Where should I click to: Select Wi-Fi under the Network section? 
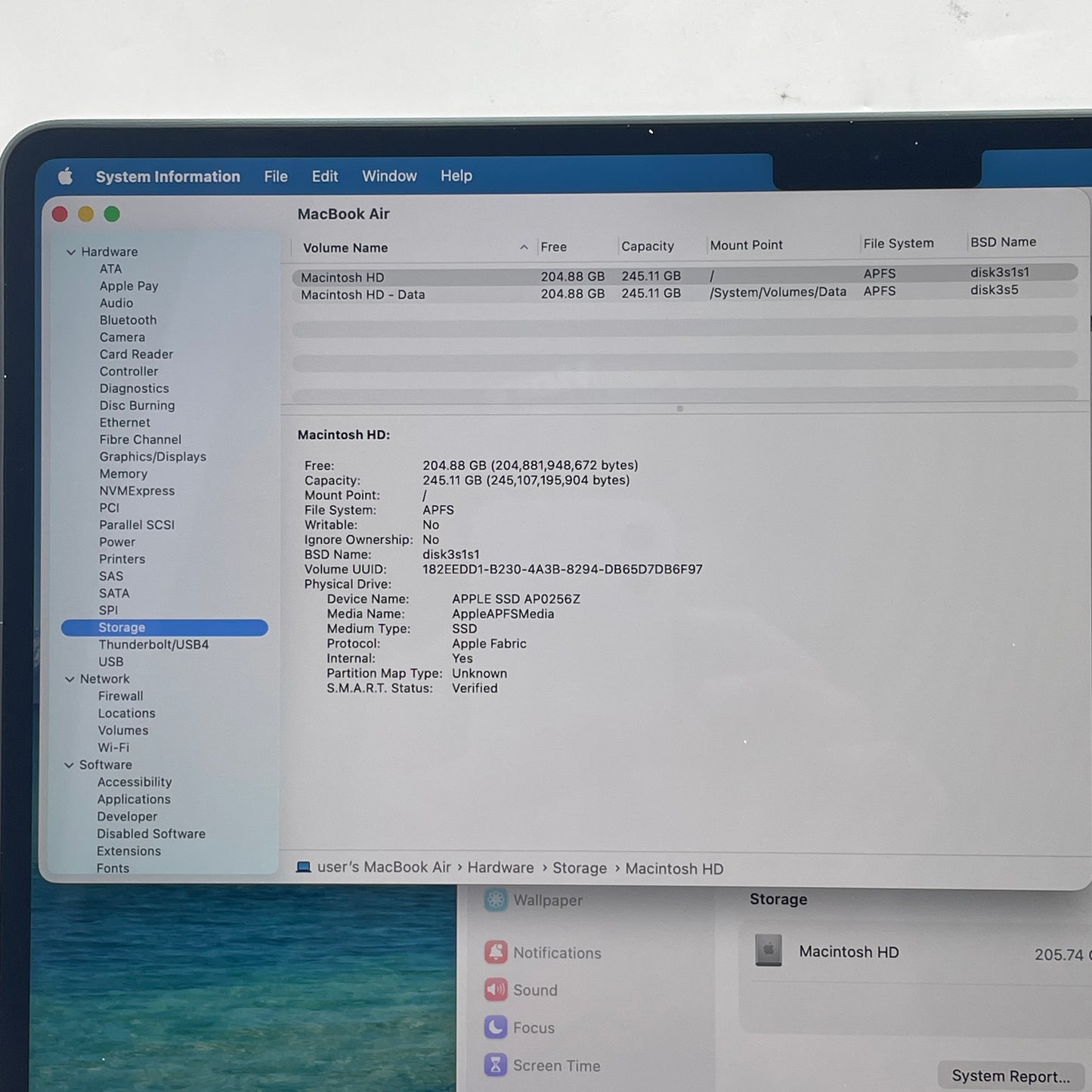click(114, 747)
